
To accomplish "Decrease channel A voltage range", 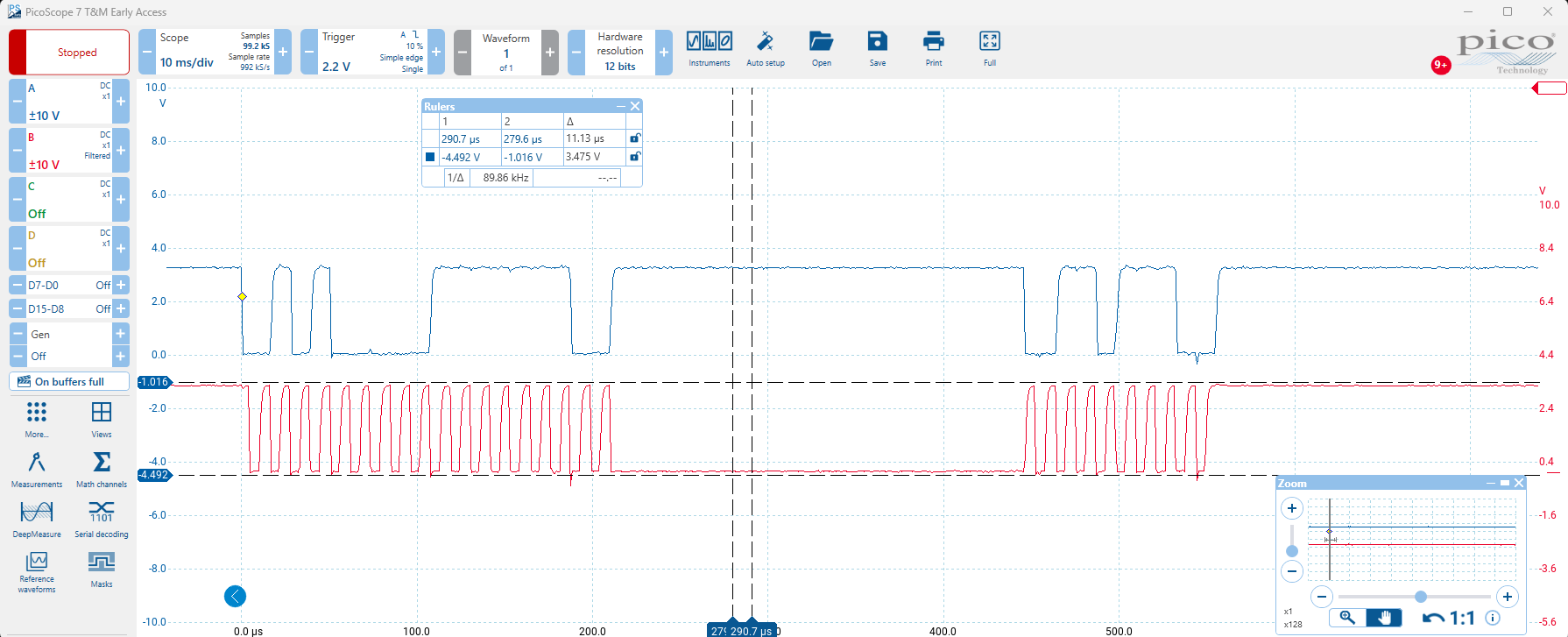I will [18, 101].
